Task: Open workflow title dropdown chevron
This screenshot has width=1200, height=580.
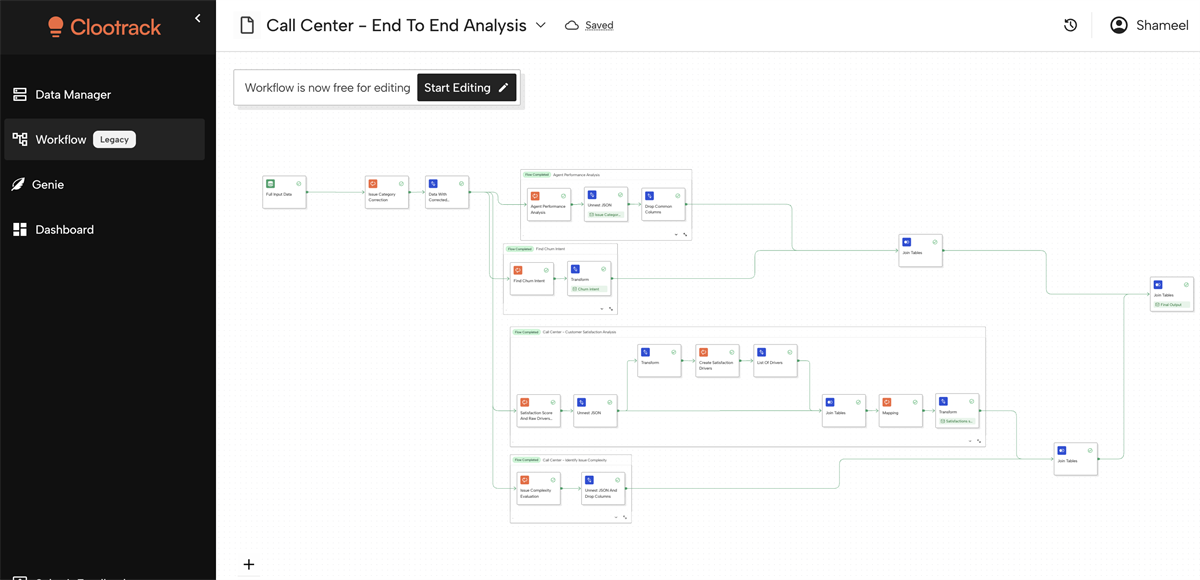Action: 541,25
